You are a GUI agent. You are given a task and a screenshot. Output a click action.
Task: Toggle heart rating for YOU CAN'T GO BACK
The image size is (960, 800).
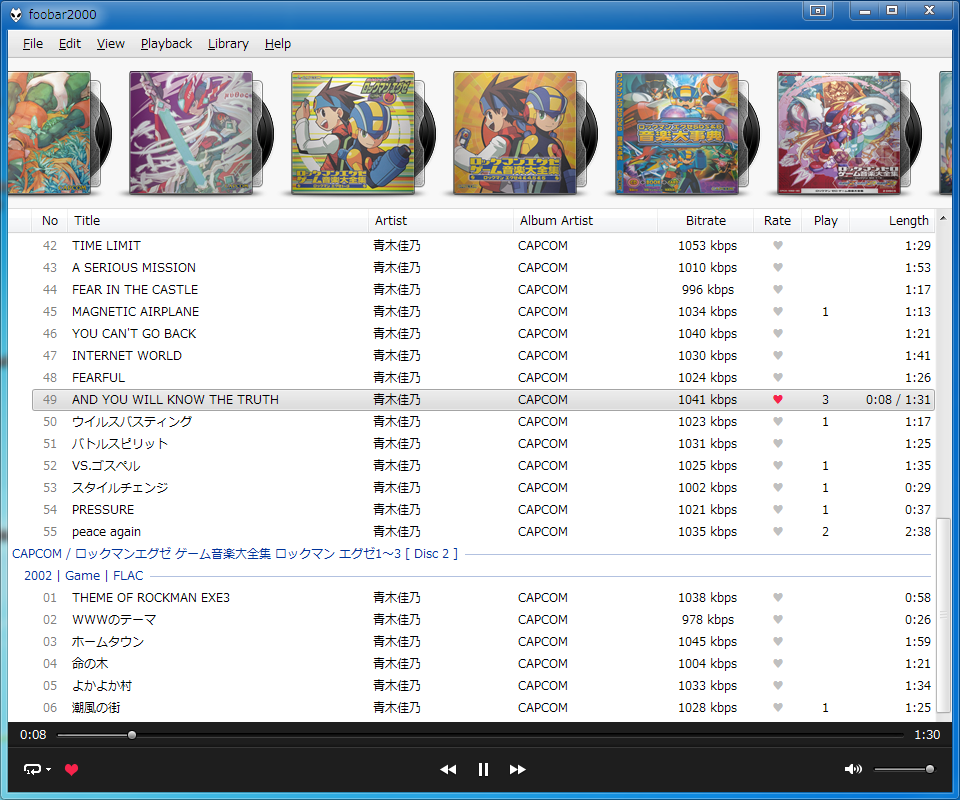[x=778, y=334]
